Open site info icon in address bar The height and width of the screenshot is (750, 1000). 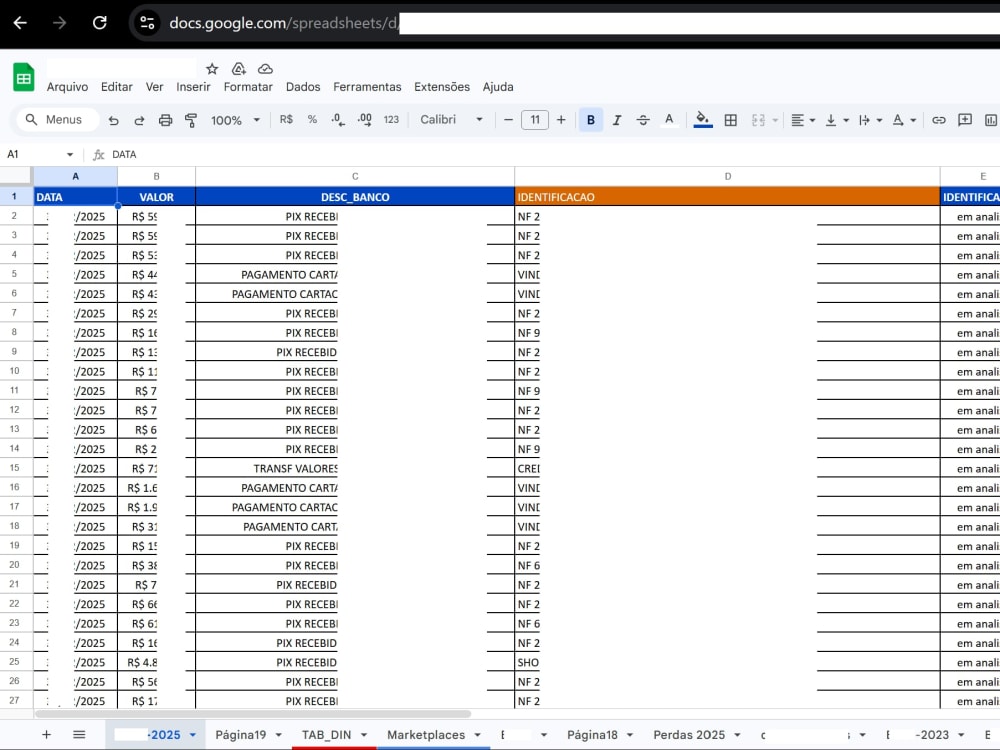[x=147, y=23]
